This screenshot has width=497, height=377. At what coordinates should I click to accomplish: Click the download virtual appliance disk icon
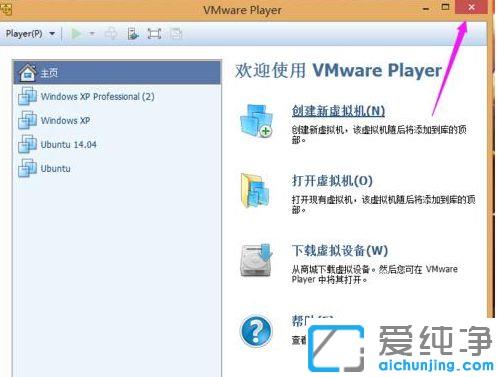tap(256, 261)
